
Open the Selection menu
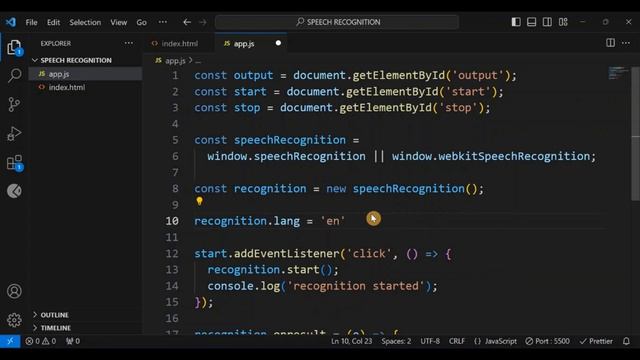(x=85, y=22)
